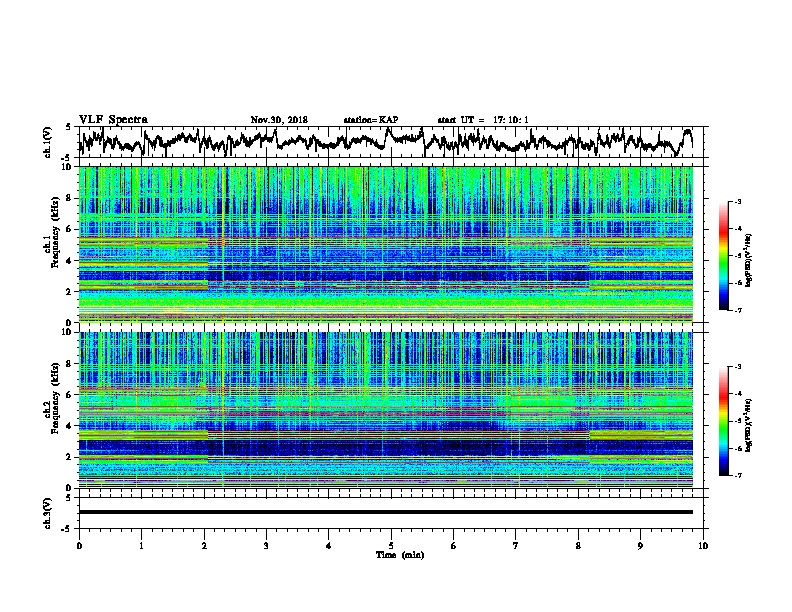Click the 'station=KAP' label
Screen dimensions: 792x612
pyautogui.click(x=371, y=120)
